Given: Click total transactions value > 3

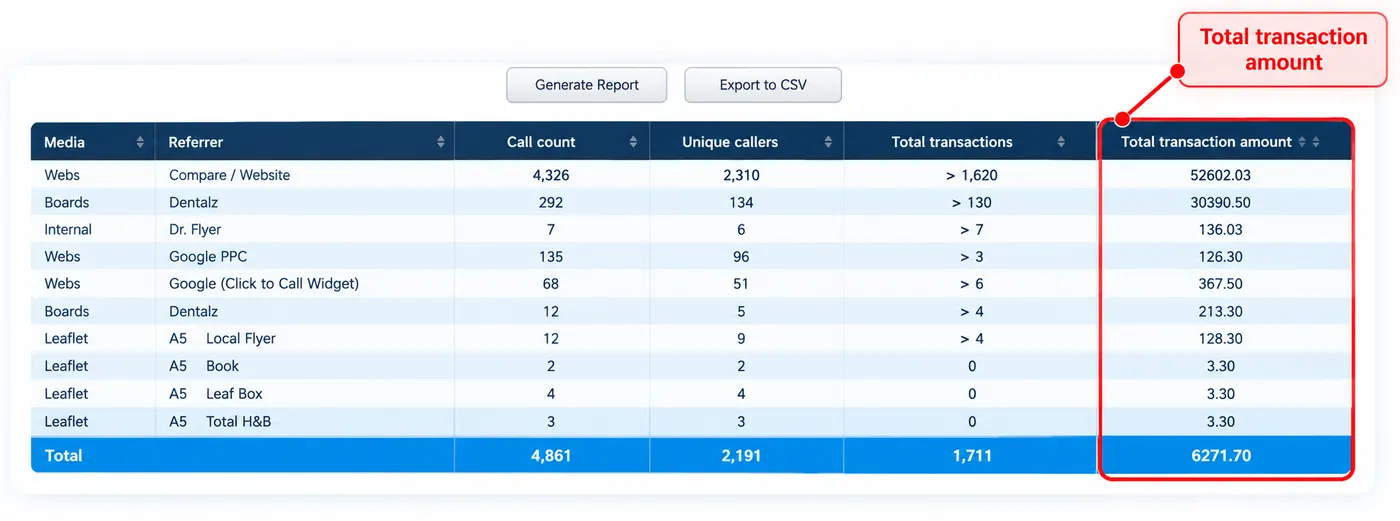Looking at the screenshot, I should (x=971, y=257).
